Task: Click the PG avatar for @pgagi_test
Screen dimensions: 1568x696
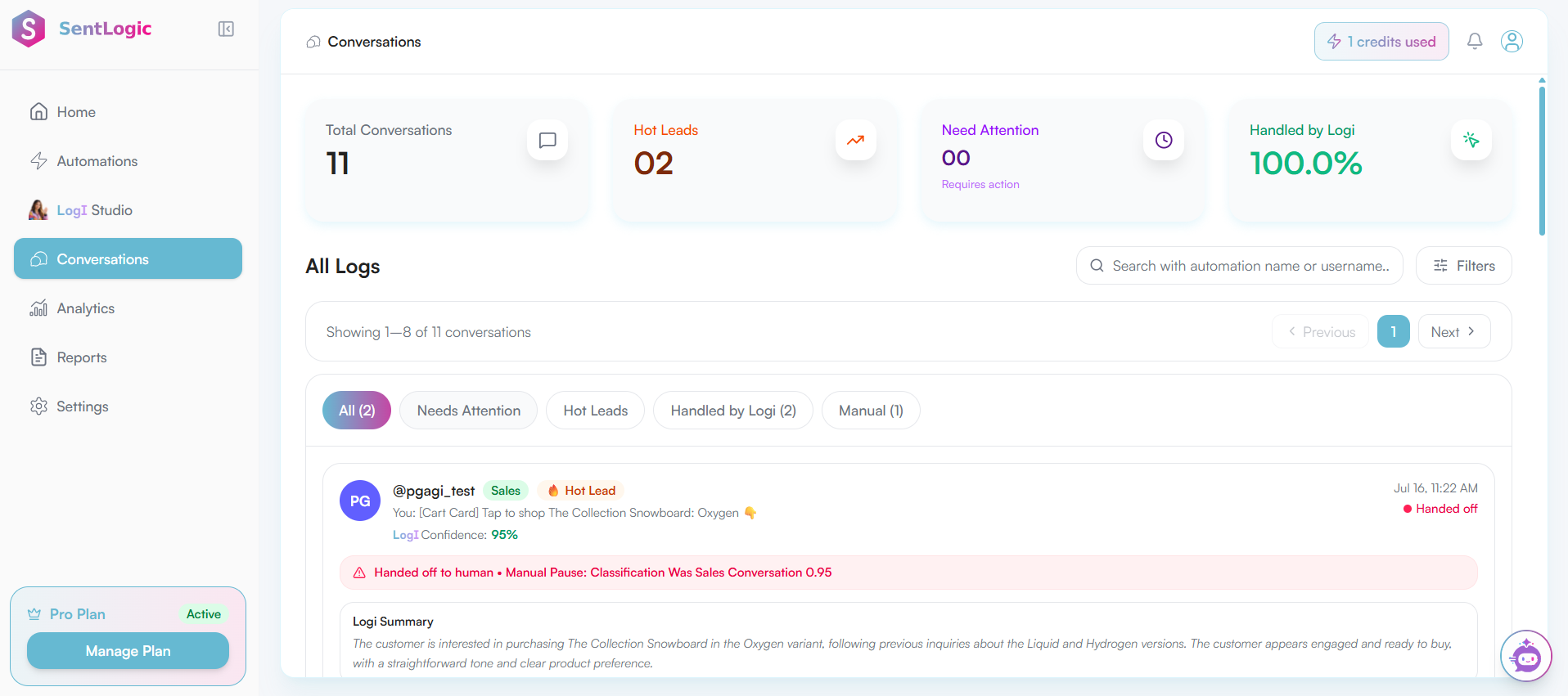Action: point(360,501)
